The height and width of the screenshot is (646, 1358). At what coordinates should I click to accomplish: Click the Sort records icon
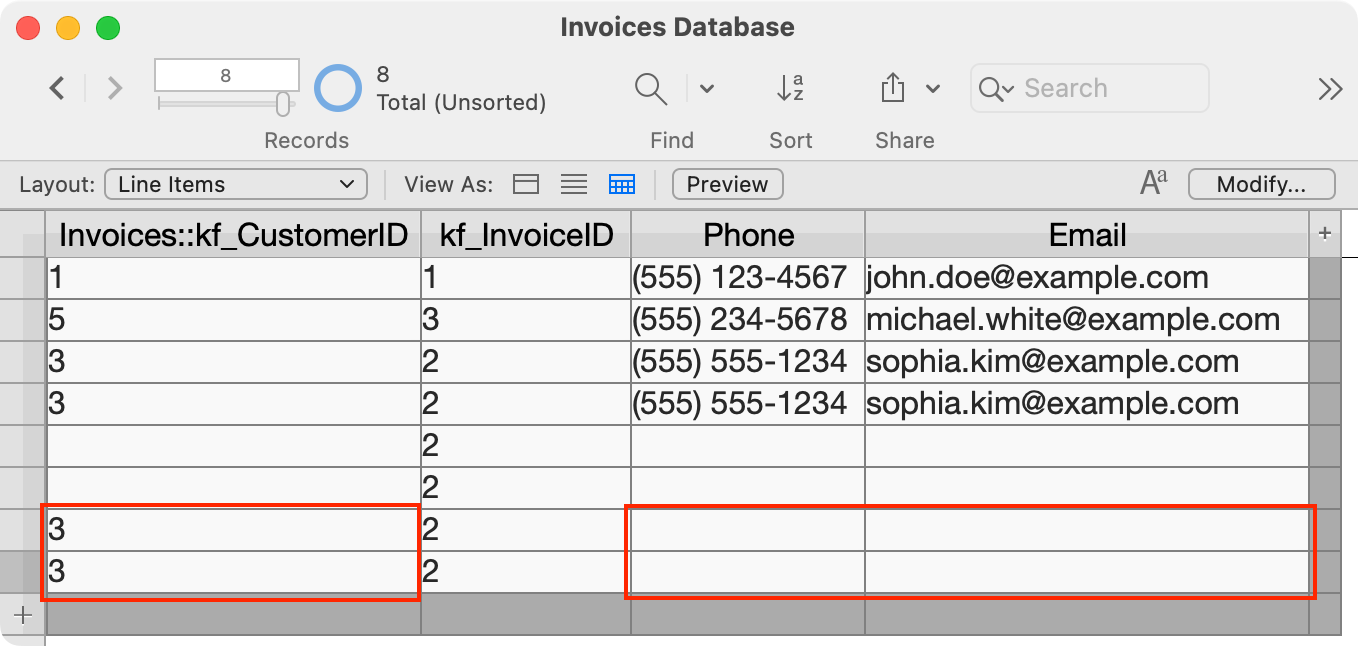pos(790,89)
